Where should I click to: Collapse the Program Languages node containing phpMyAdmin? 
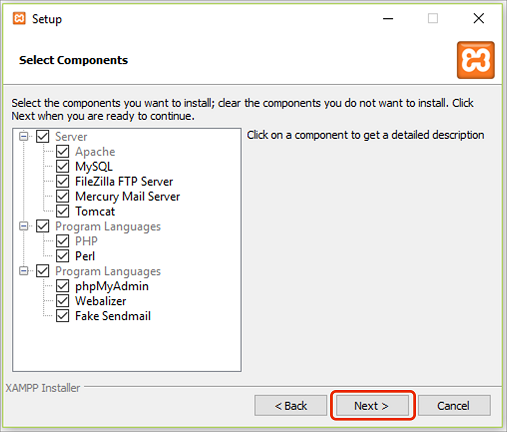[23, 271]
